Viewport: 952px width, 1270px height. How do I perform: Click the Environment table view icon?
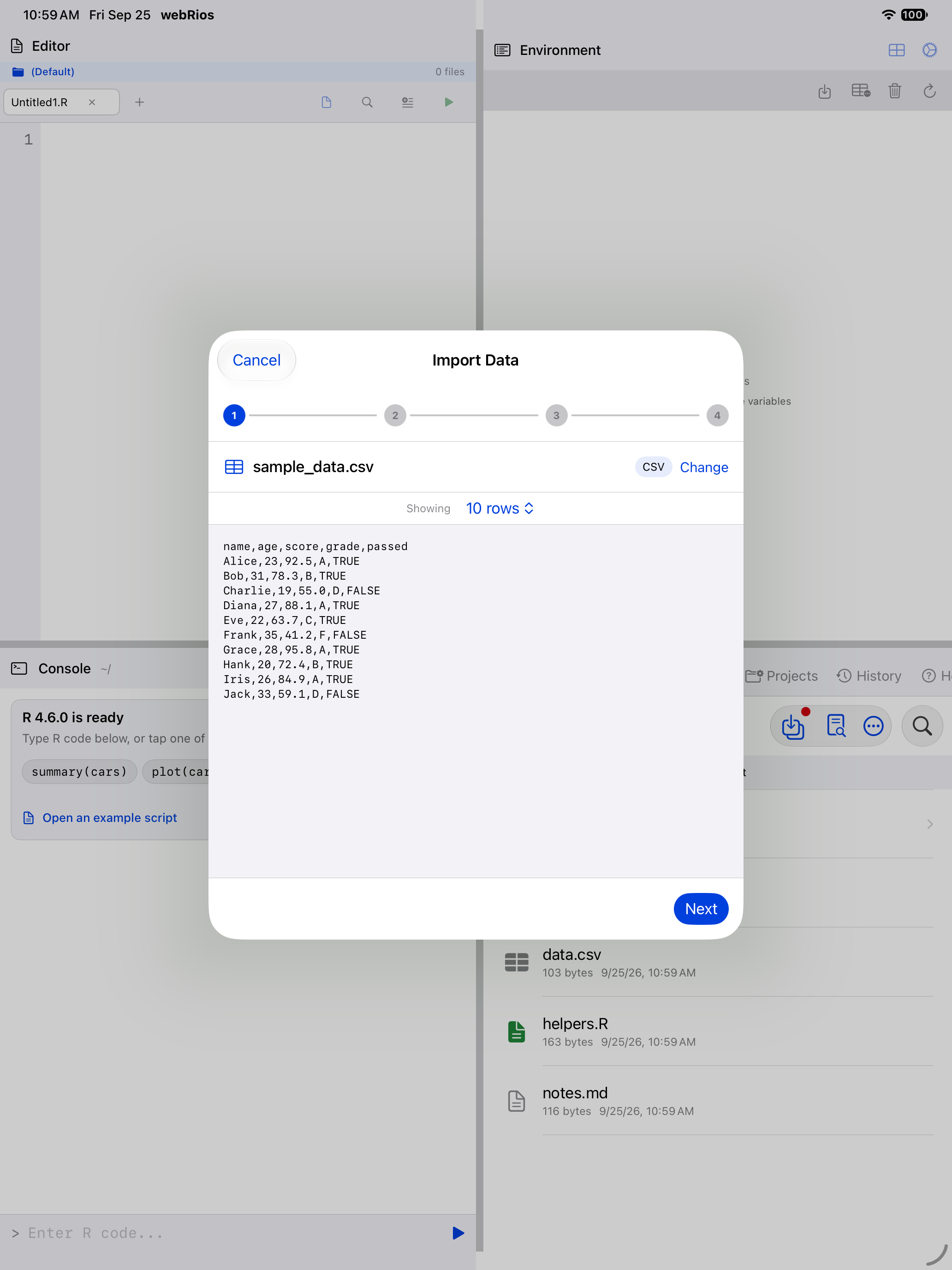click(861, 91)
